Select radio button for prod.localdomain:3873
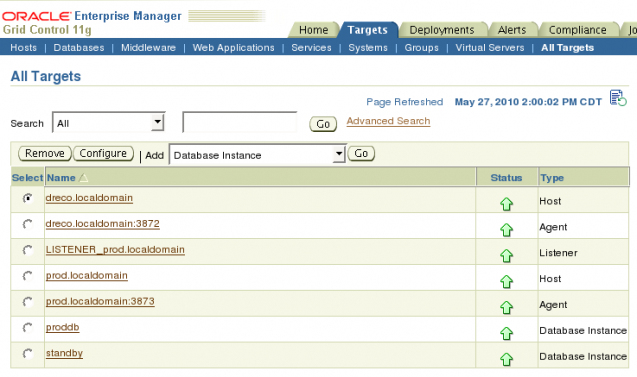The image size is (637, 377). pyautogui.click(x=27, y=302)
